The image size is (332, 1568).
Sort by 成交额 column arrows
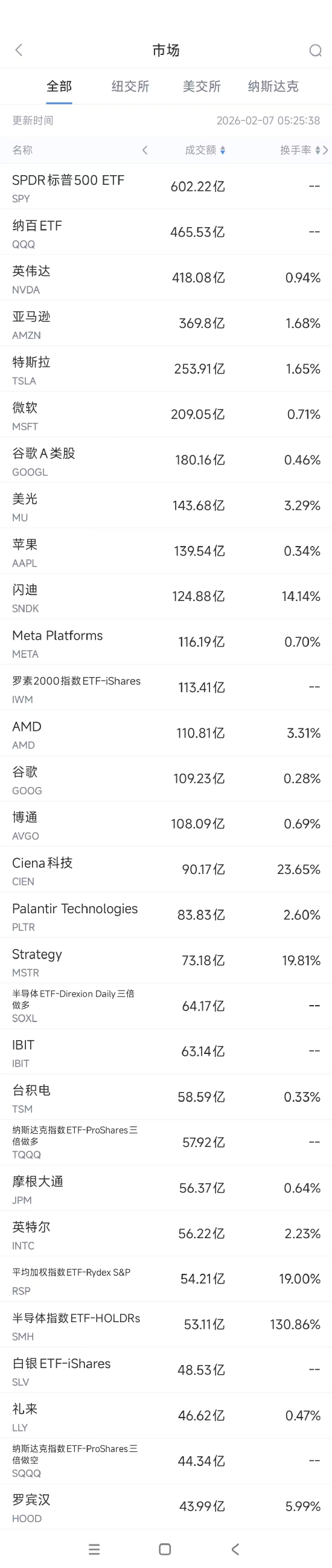(223, 150)
